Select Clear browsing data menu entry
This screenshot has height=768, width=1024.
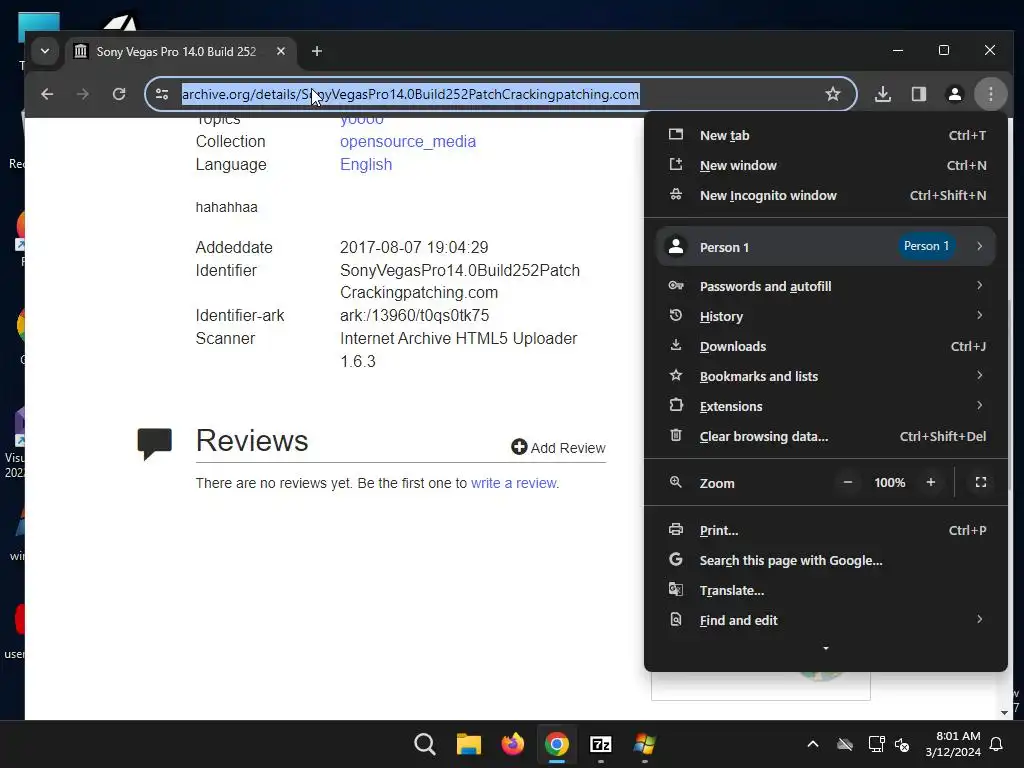[826, 436]
